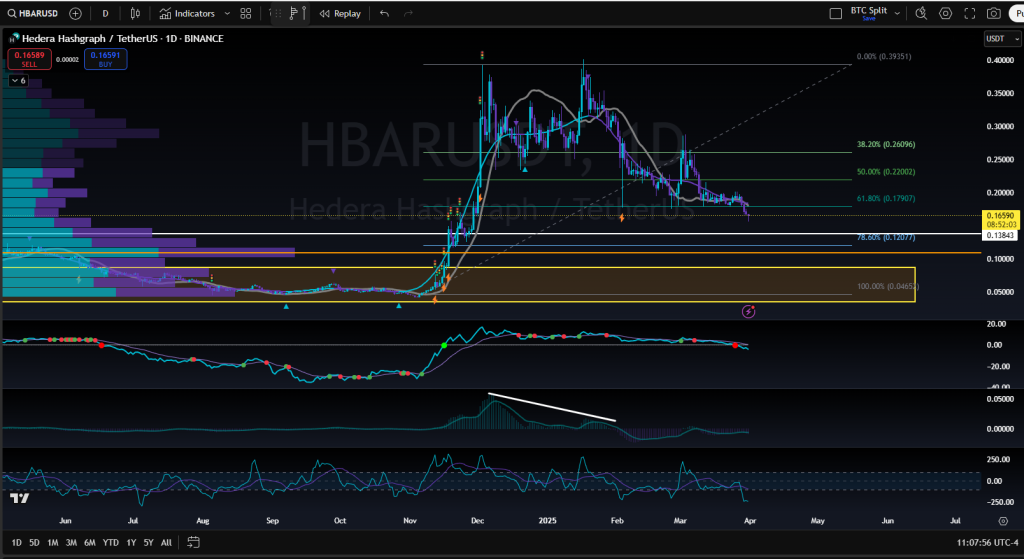Select the 38.20% (0.26096) Fibonacci level
The height and width of the screenshot is (559, 1024).
point(886,144)
